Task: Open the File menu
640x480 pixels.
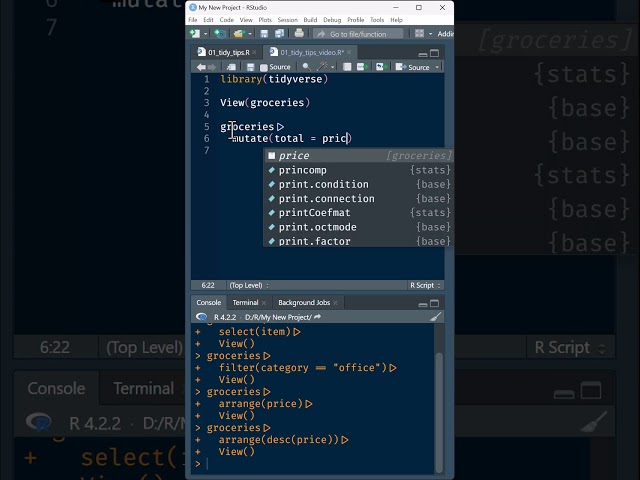Action: (193, 20)
